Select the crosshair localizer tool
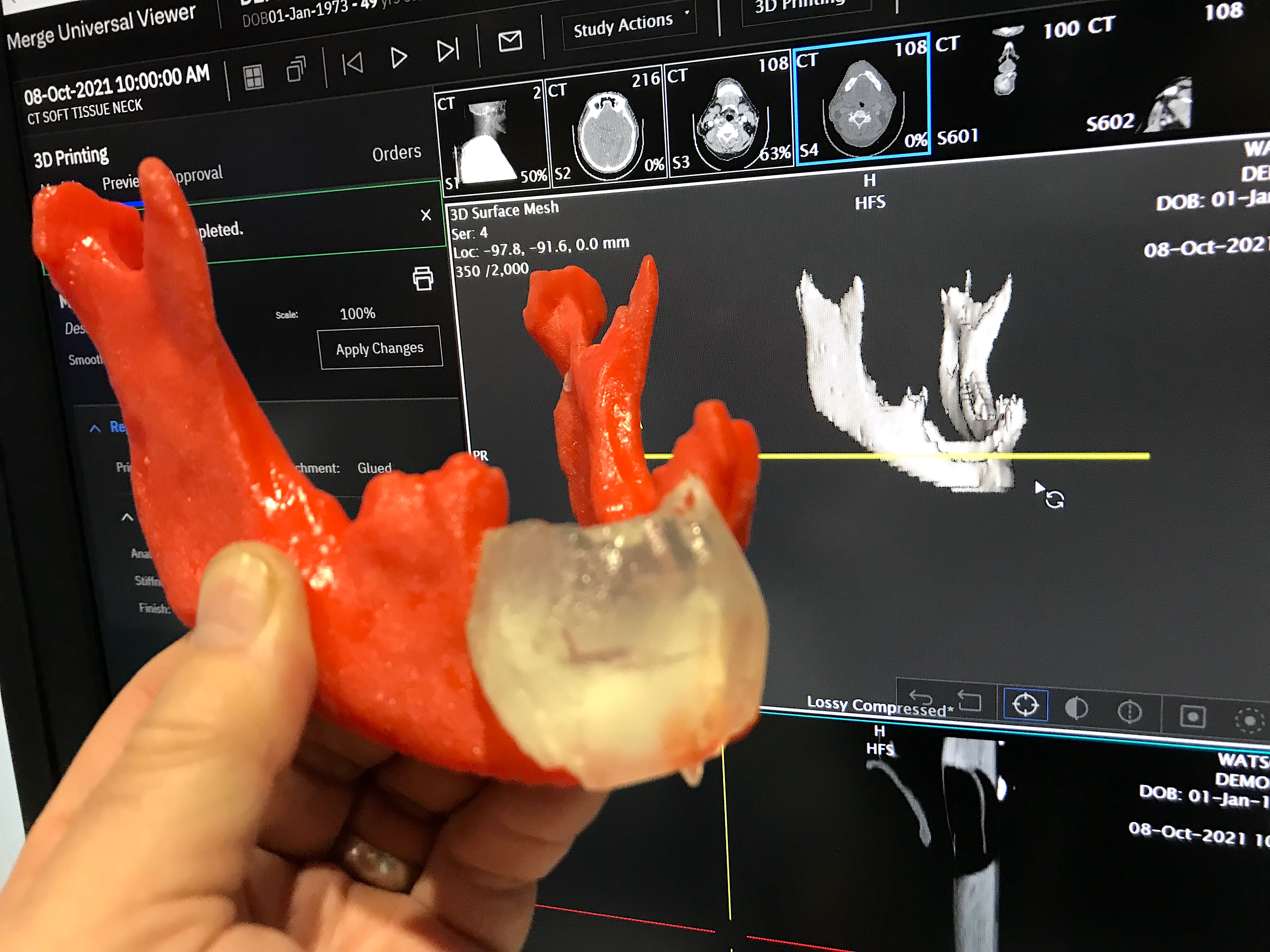Image resolution: width=1270 pixels, height=952 pixels. pyautogui.click(x=1025, y=704)
